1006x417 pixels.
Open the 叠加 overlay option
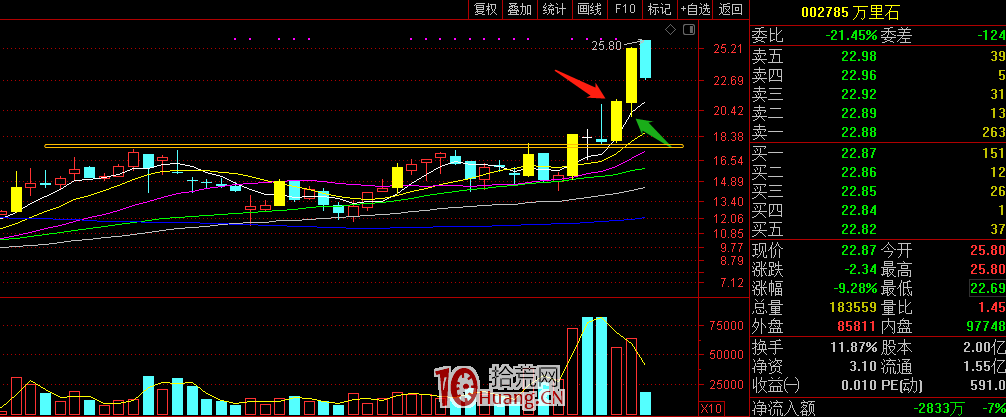pos(520,9)
